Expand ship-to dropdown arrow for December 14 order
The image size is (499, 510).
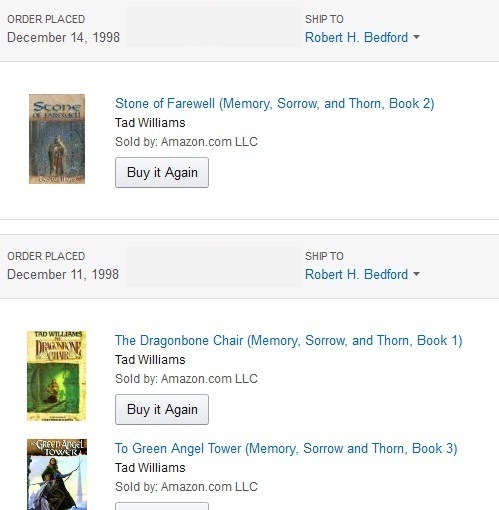(x=416, y=37)
